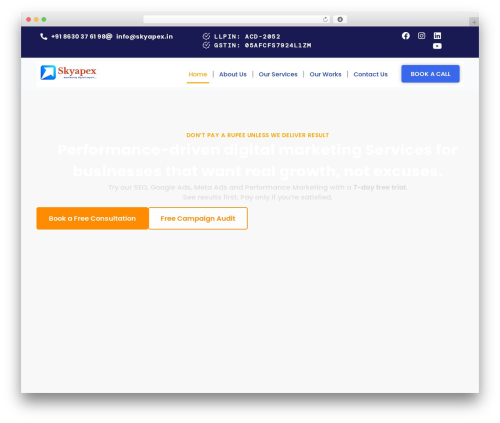
Task: Open the Contact Us menu item
Action: pos(370,74)
